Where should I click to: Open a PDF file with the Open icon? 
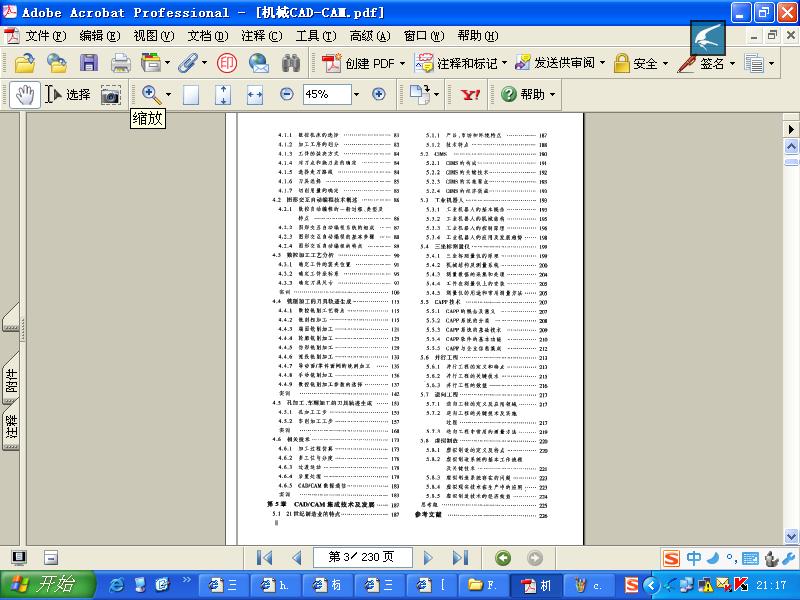[24, 62]
